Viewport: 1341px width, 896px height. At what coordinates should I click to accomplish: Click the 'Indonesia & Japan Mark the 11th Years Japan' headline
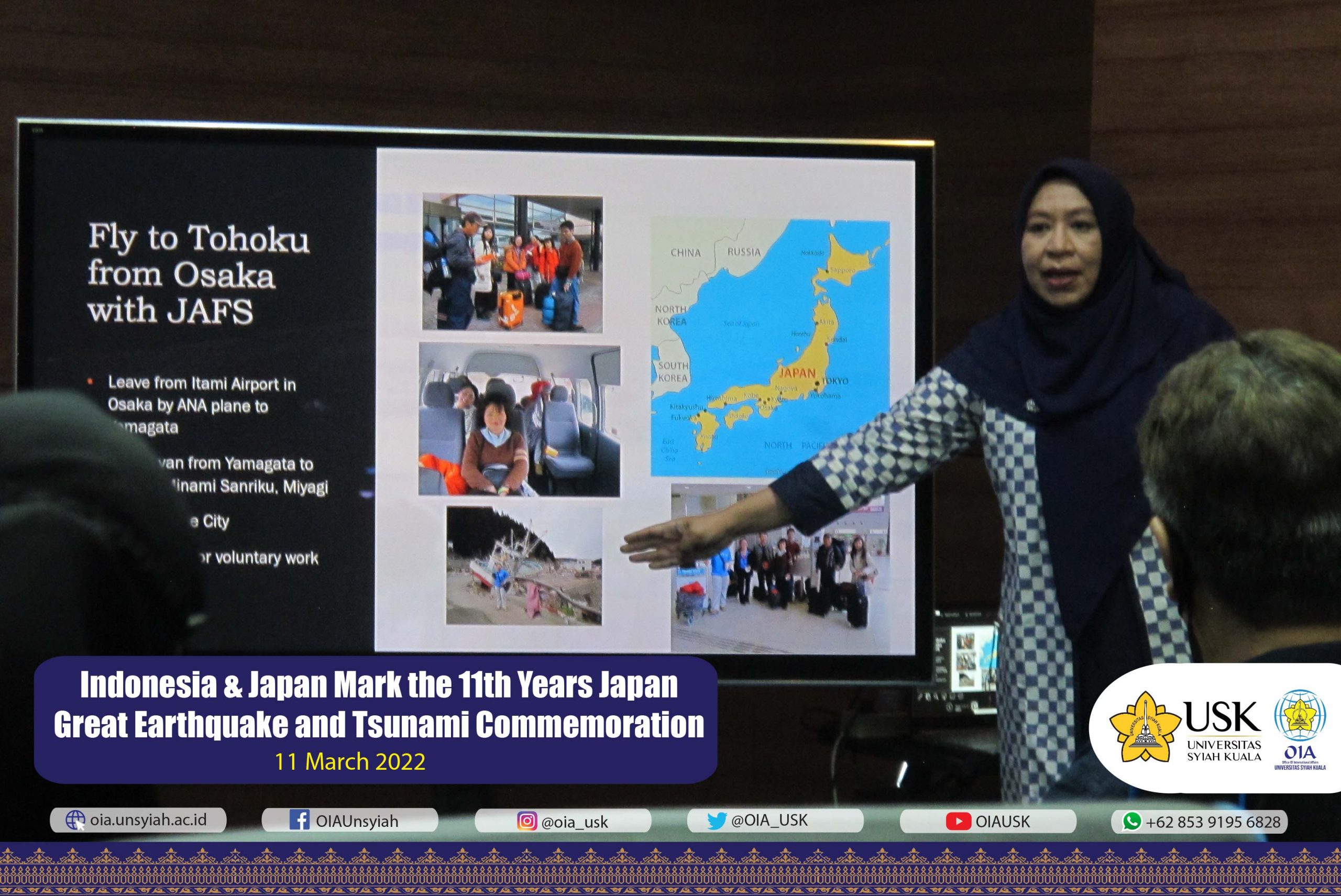tap(378, 684)
